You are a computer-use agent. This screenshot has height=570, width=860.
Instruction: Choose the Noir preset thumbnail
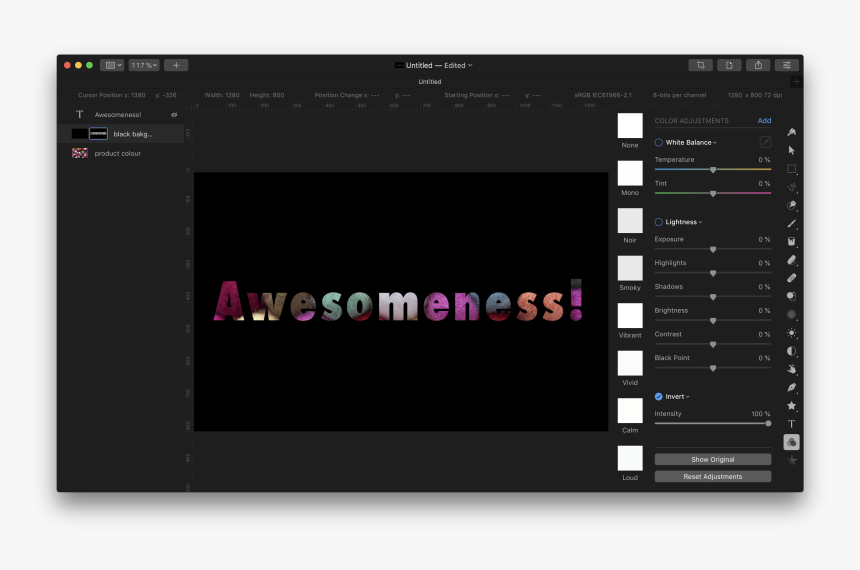(630, 221)
